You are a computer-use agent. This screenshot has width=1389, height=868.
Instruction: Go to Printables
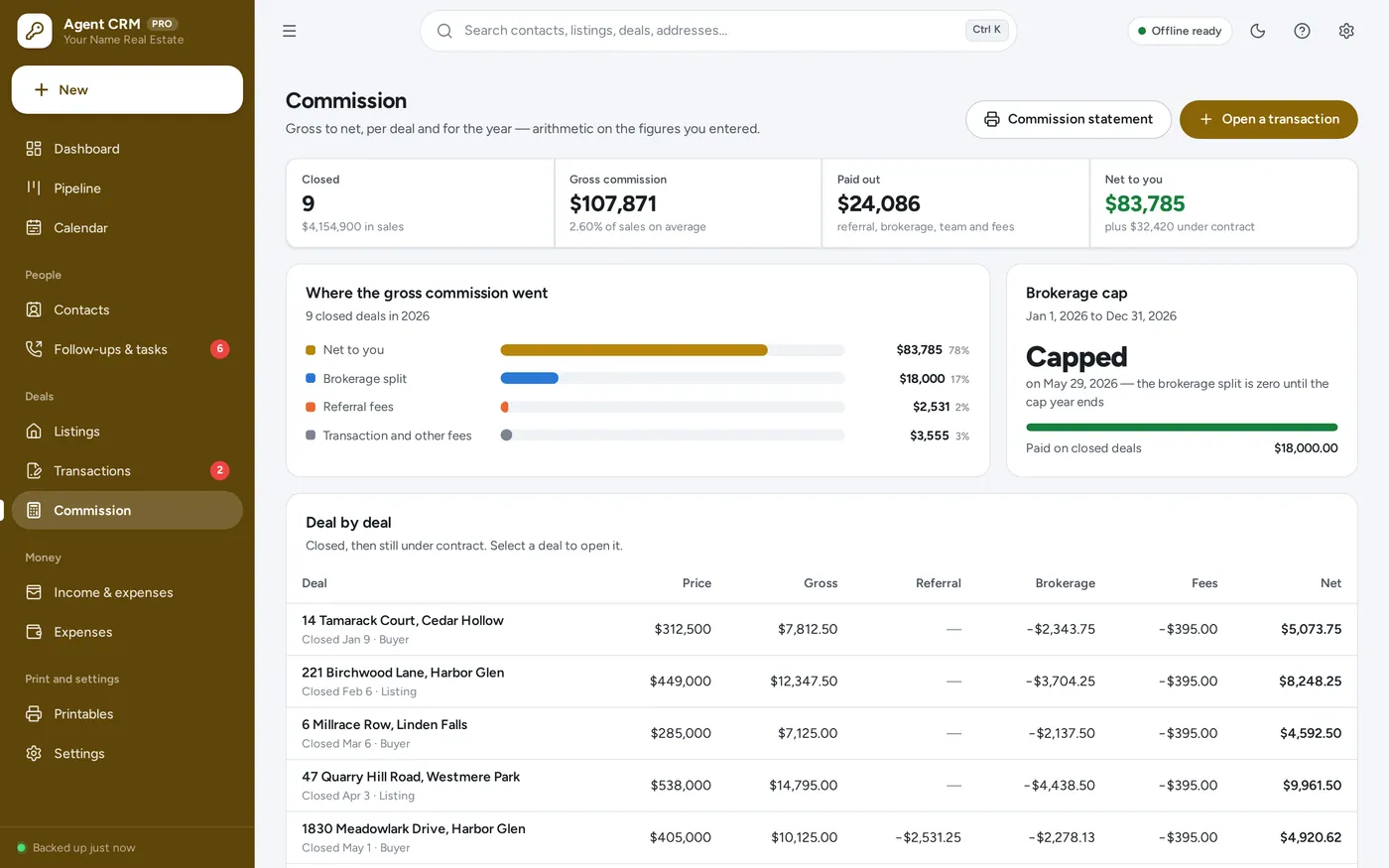pyautogui.click(x=127, y=714)
